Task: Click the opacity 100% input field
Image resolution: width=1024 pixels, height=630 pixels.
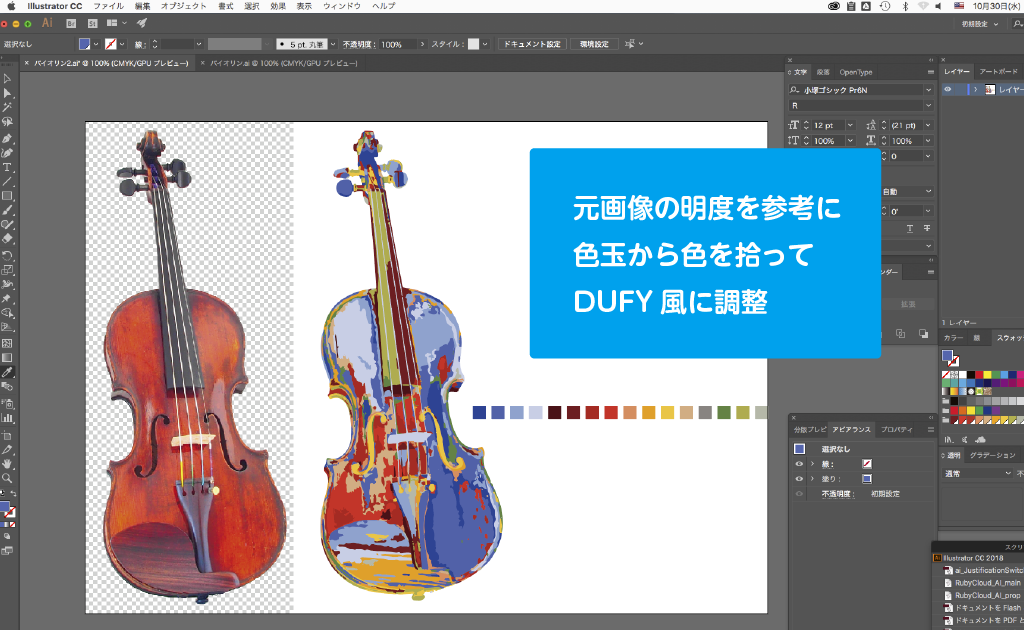Action: [x=398, y=44]
